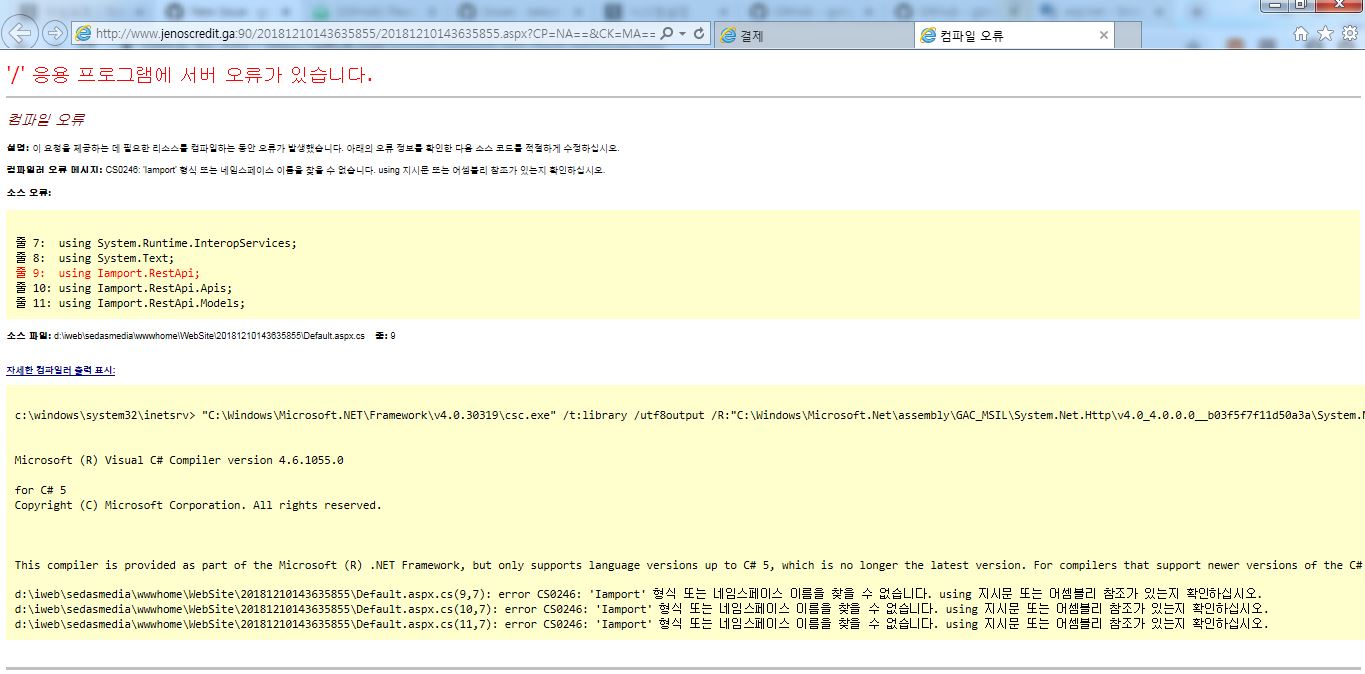Screen dimensions: 1365x674
Task: Click the IE favicon on the 컴파일 오류 tab
Action: click(928, 34)
